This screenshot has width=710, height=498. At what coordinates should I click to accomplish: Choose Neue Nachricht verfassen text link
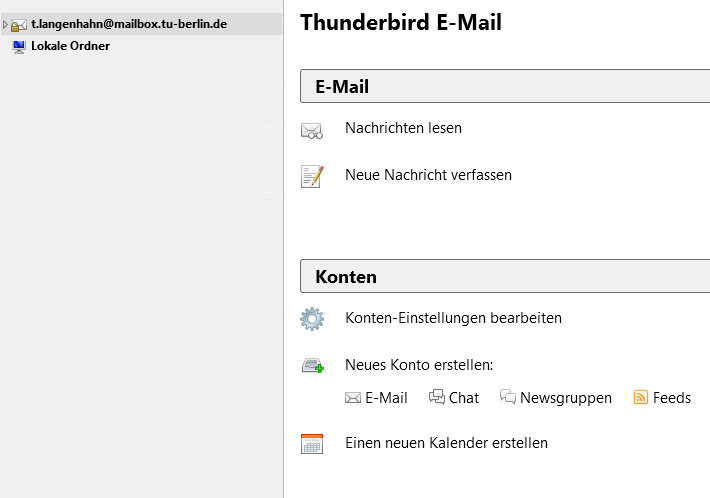428,175
